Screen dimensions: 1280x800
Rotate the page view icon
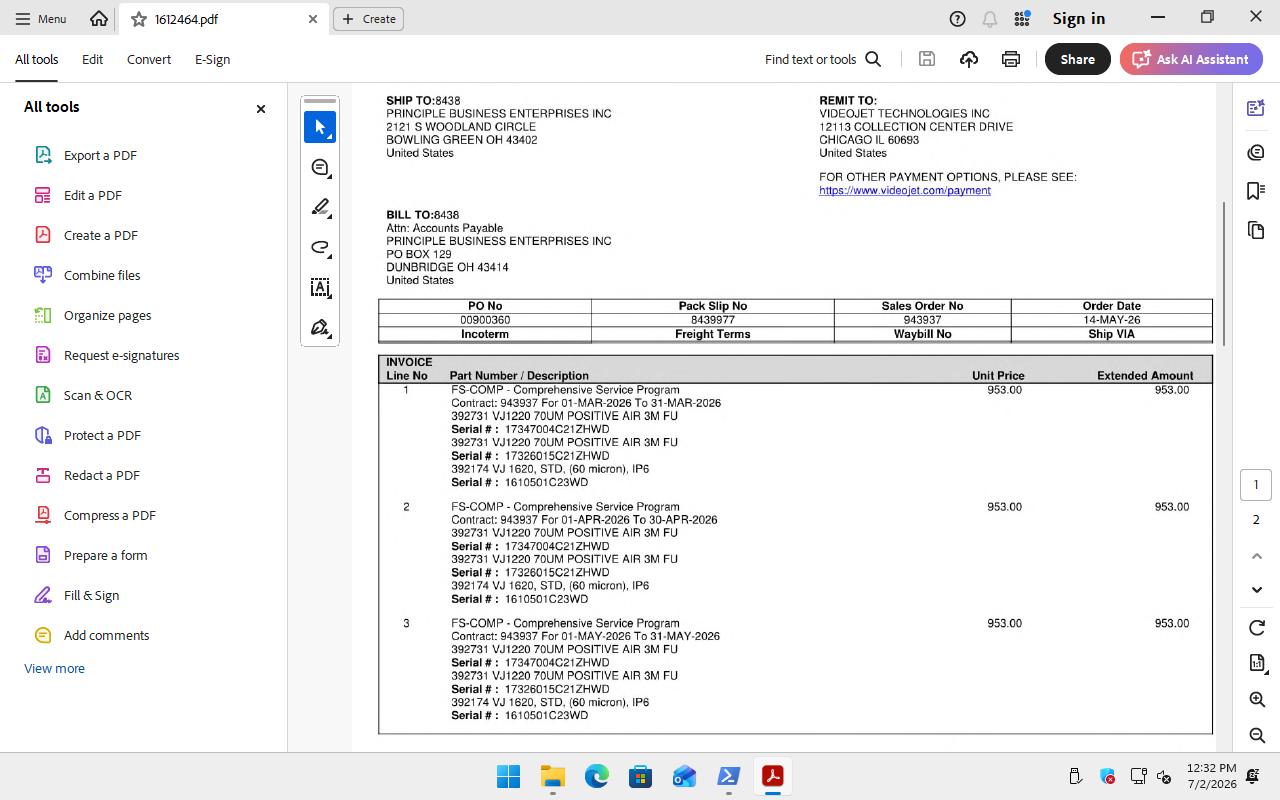point(1257,627)
